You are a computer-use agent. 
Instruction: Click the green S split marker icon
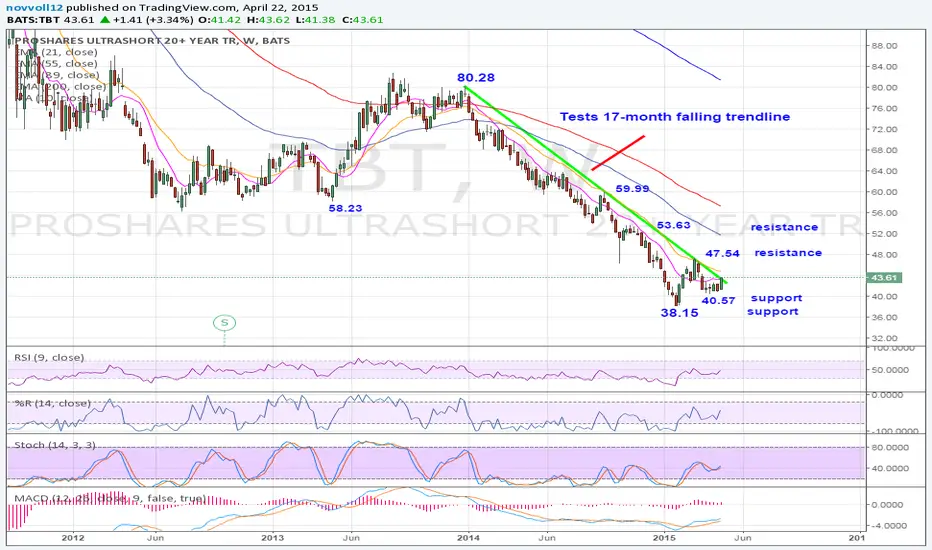[225, 323]
